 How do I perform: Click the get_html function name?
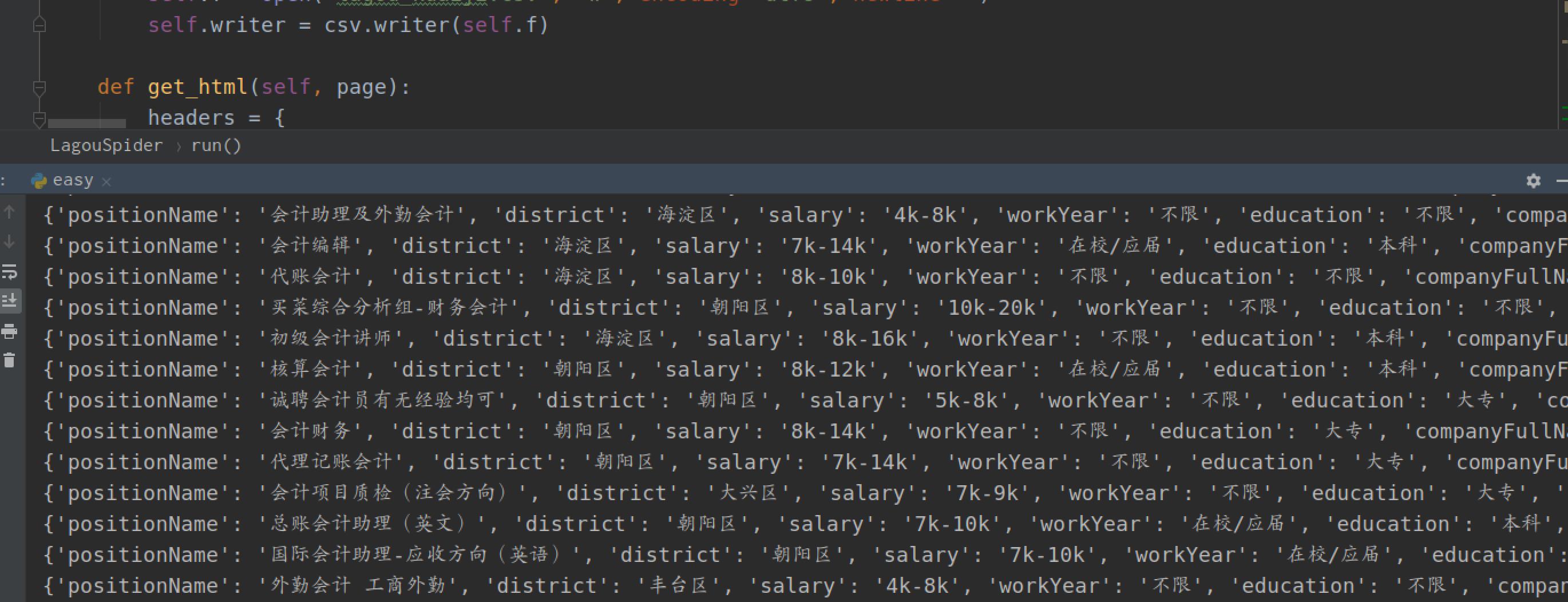(x=197, y=87)
